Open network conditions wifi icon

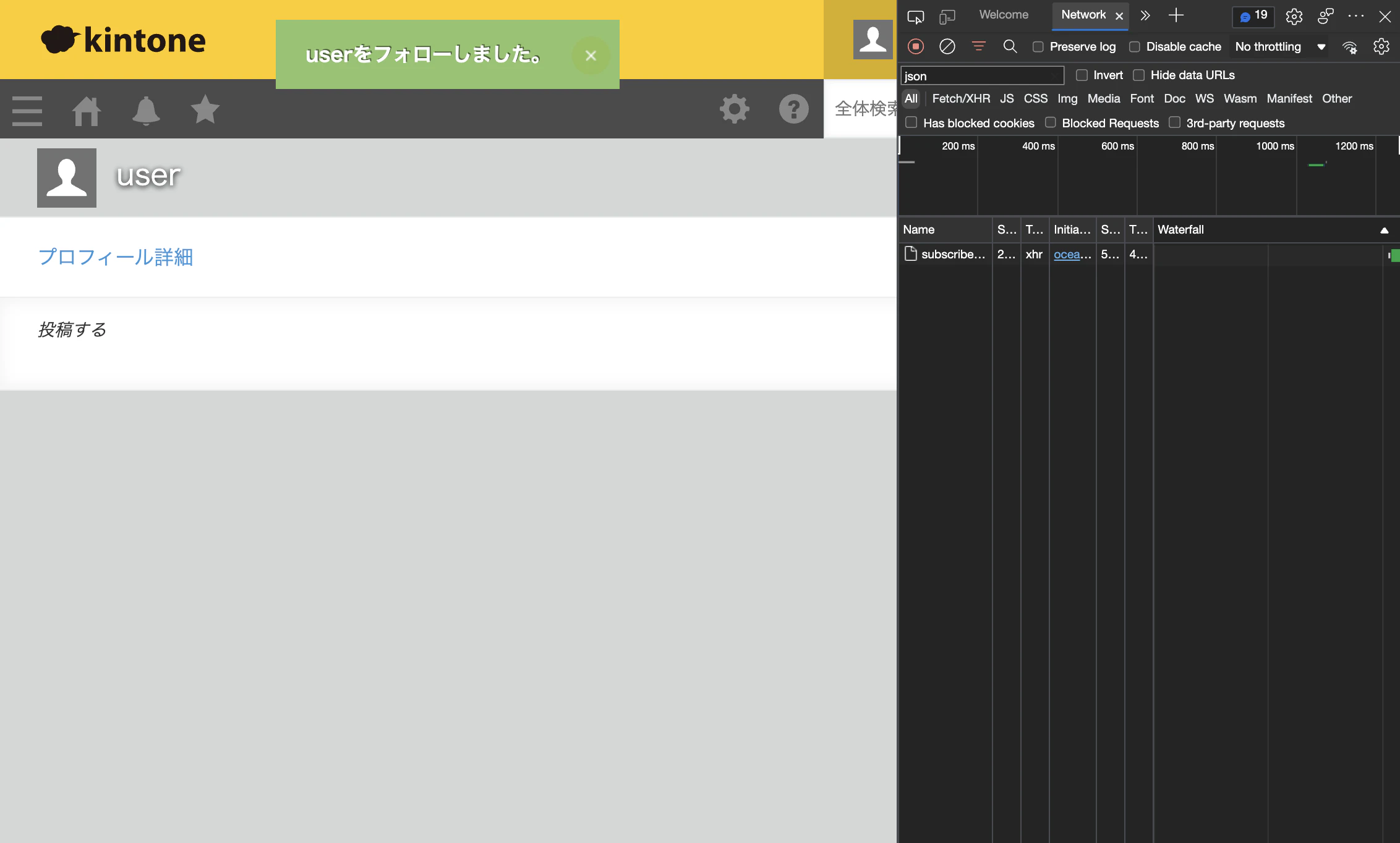[x=1350, y=47]
